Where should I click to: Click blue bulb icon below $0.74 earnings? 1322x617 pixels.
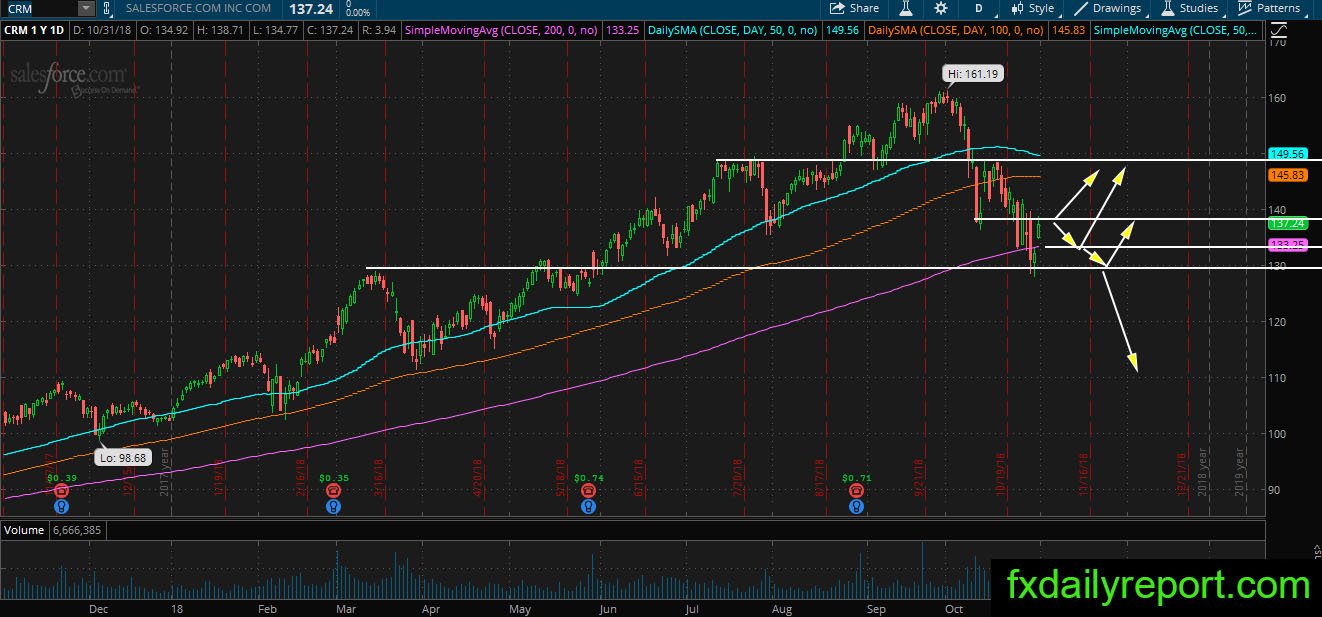pyautogui.click(x=588, y=506)
